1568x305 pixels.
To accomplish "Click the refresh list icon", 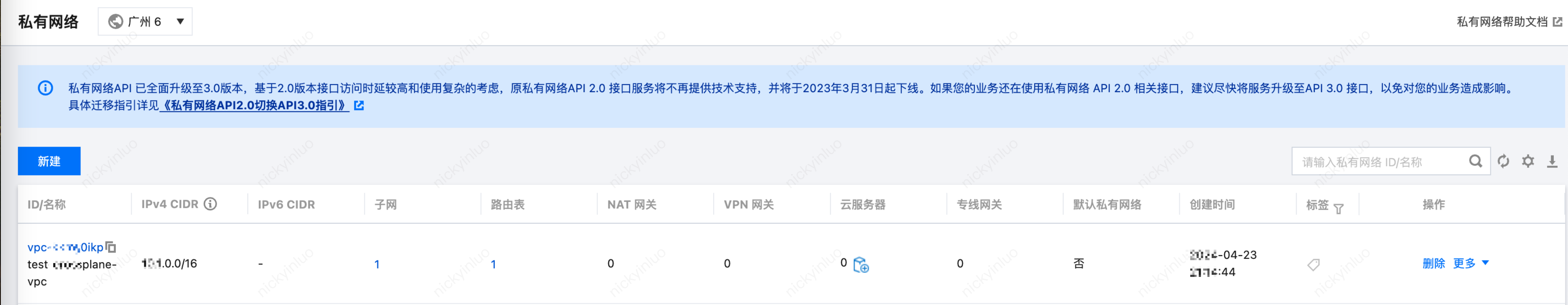I will point(1503,161).
